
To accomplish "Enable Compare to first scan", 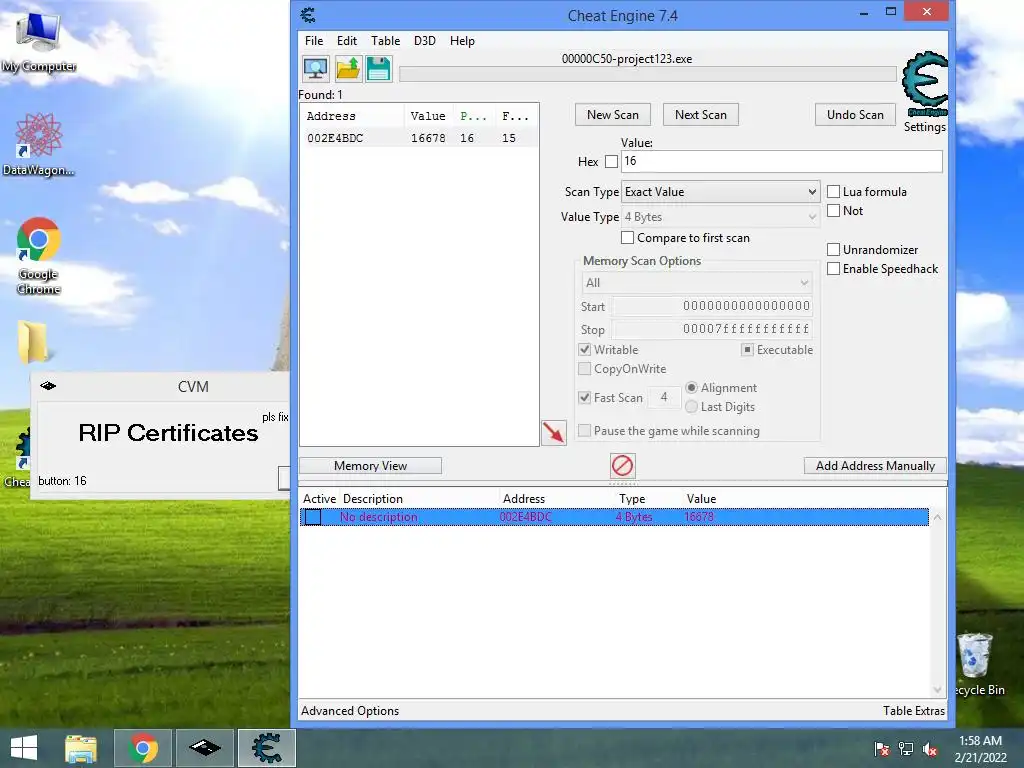I will point(627,238).
